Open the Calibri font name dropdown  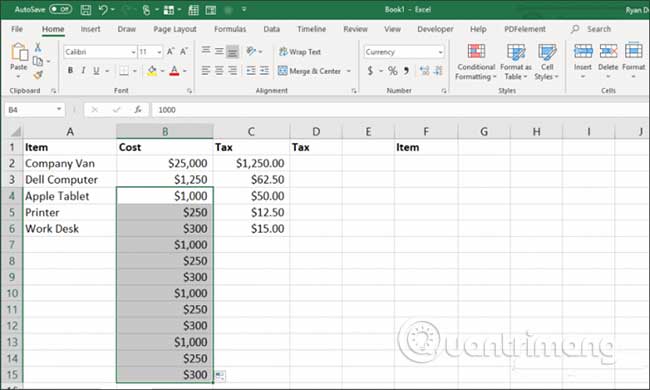[x=133, y=52]
